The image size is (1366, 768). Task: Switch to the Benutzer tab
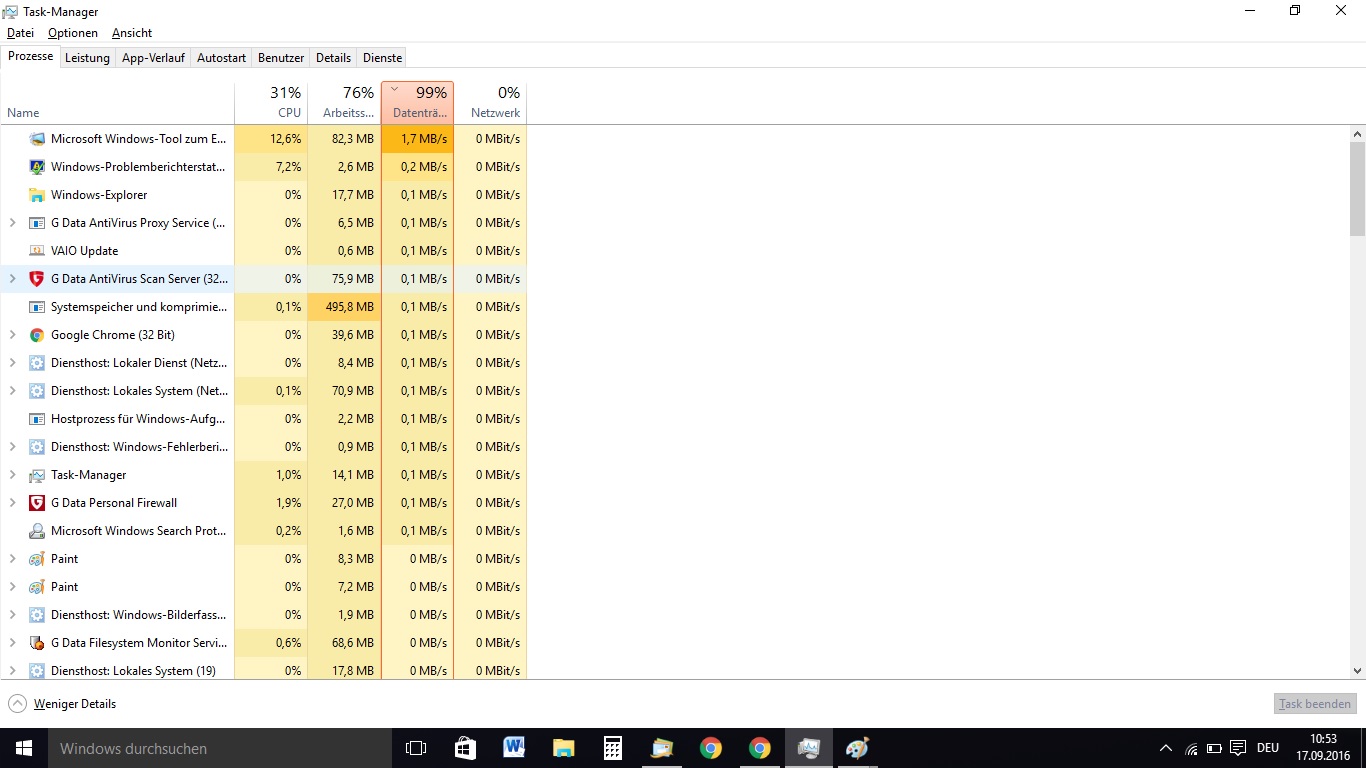pyautogui.click(x=281, y=58)
